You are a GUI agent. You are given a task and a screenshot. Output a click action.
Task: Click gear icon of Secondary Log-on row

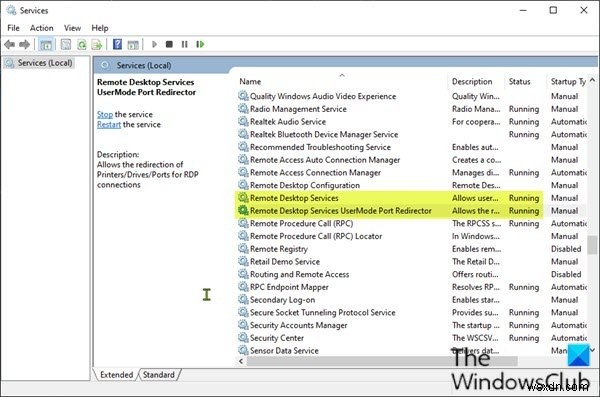pyautogui.click(x=243, y=299)
